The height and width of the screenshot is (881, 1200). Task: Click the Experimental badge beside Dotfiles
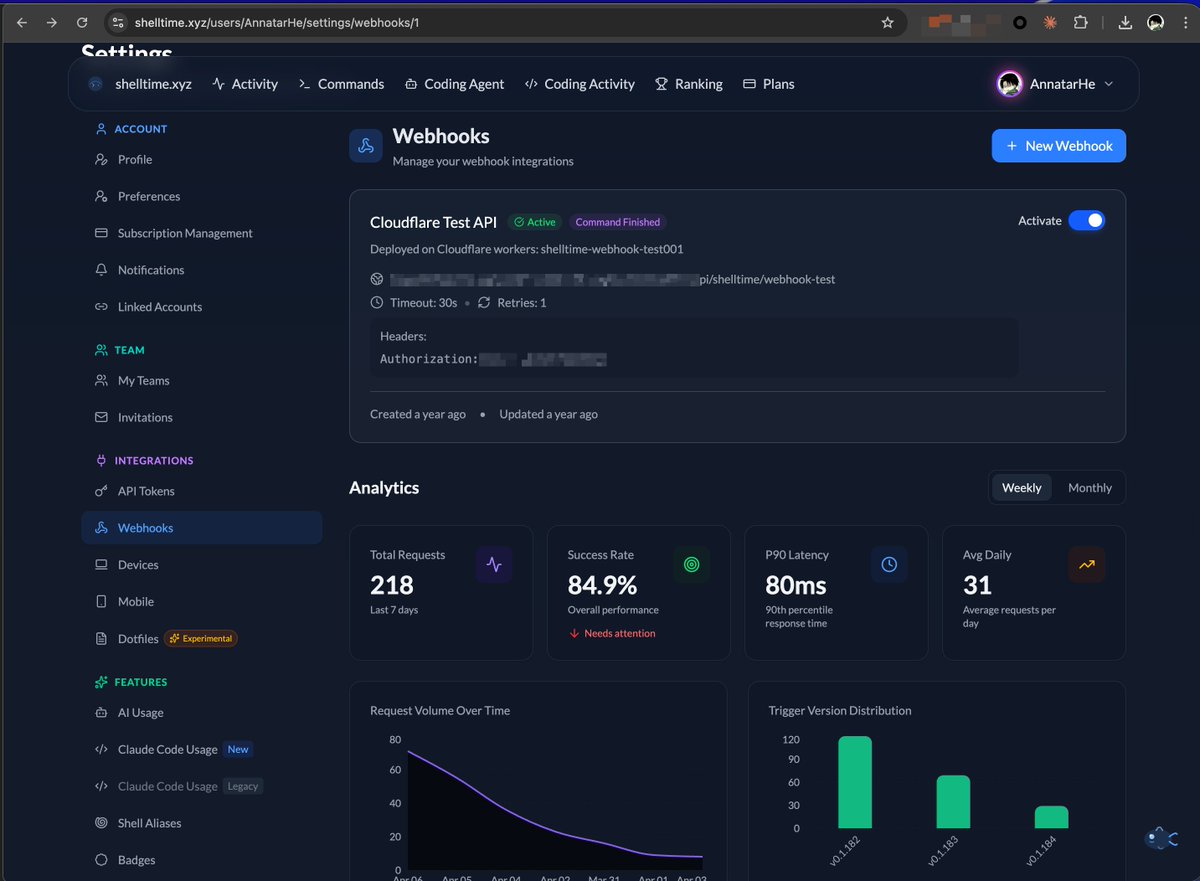201,638
